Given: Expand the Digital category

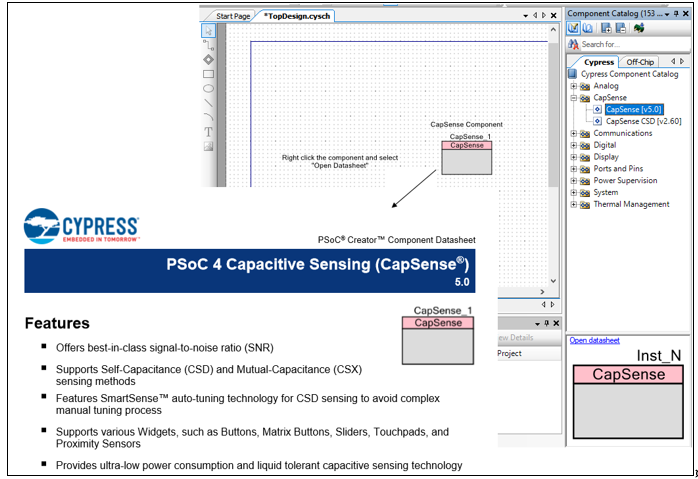Looking at the screenshot, I should [x=574, y=145].
